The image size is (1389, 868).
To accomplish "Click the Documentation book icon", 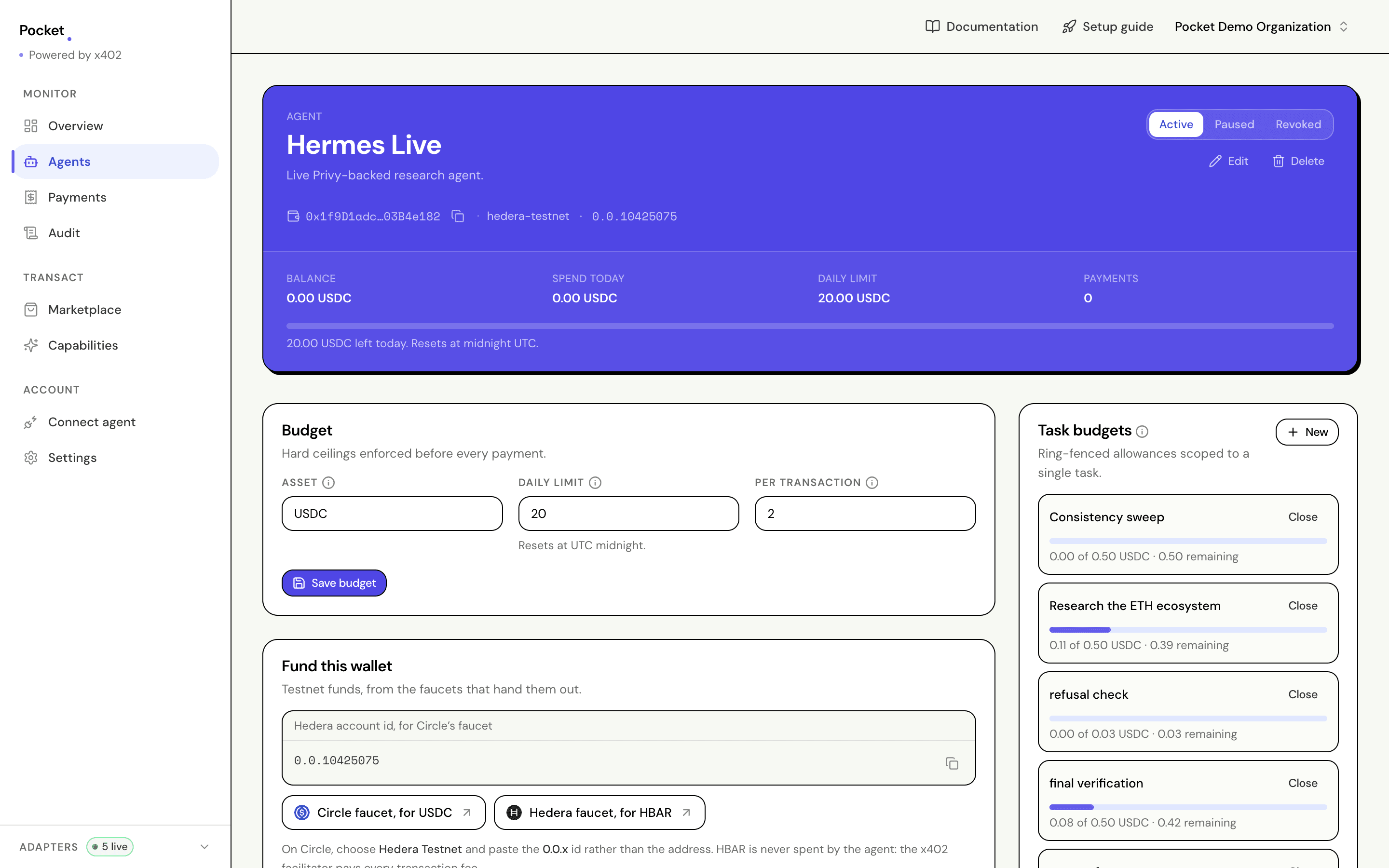I will pos(932,27).
